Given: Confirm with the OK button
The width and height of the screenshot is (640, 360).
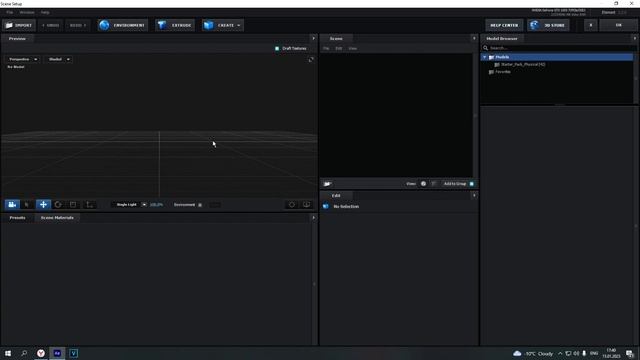Looking at the screenshot, I should pos(618,25).
